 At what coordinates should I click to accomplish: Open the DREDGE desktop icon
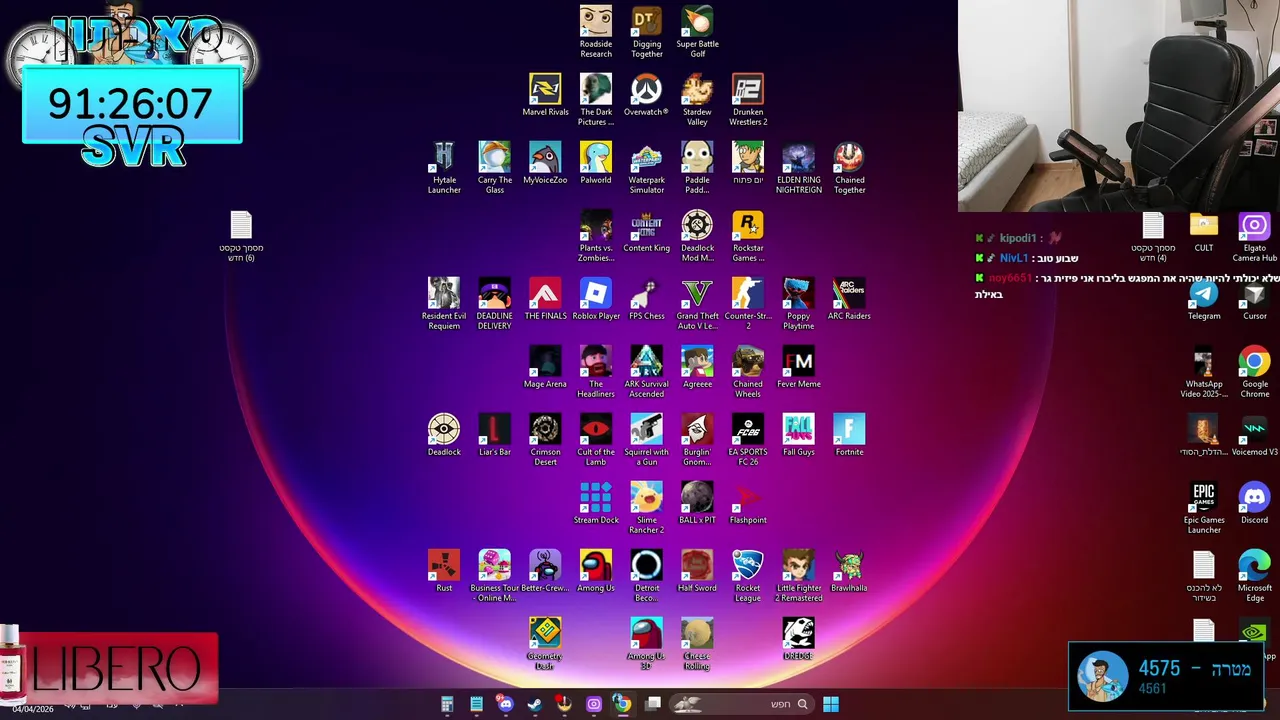(798, 639)
